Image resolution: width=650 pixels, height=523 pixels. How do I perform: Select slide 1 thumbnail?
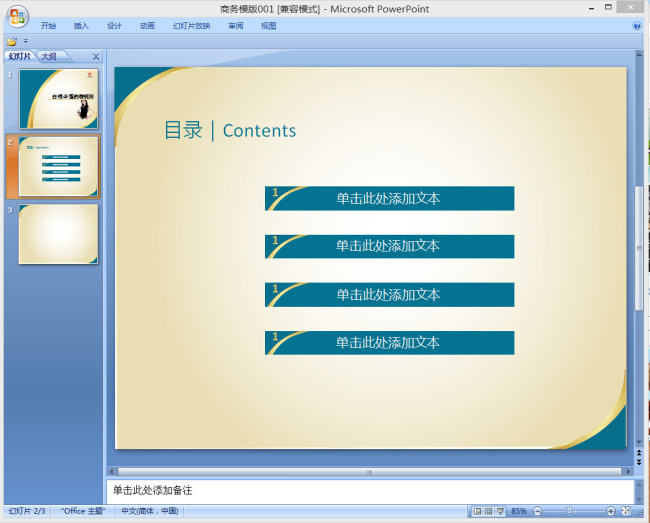click(58, 99)
